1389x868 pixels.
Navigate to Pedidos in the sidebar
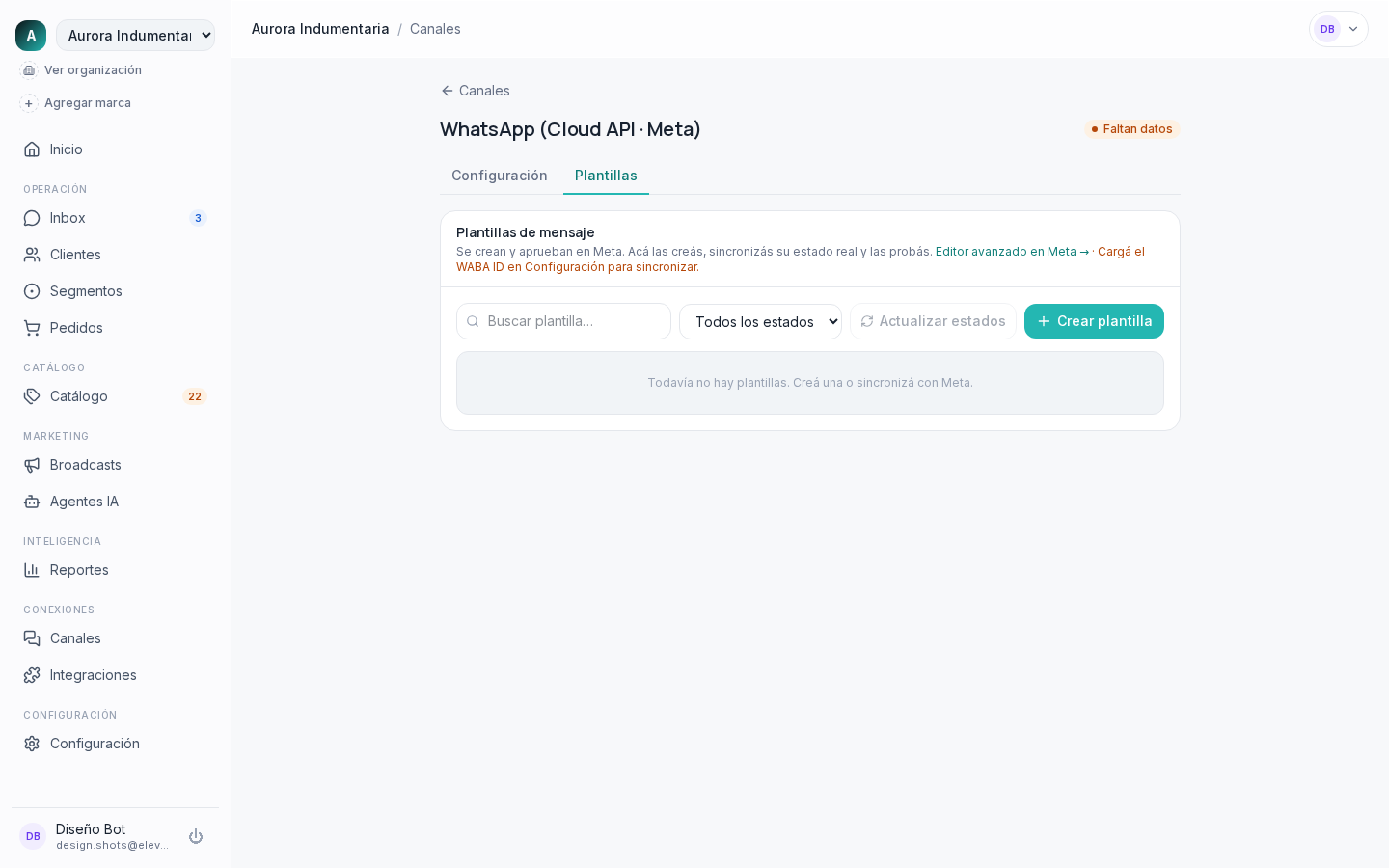click(116, 328)
